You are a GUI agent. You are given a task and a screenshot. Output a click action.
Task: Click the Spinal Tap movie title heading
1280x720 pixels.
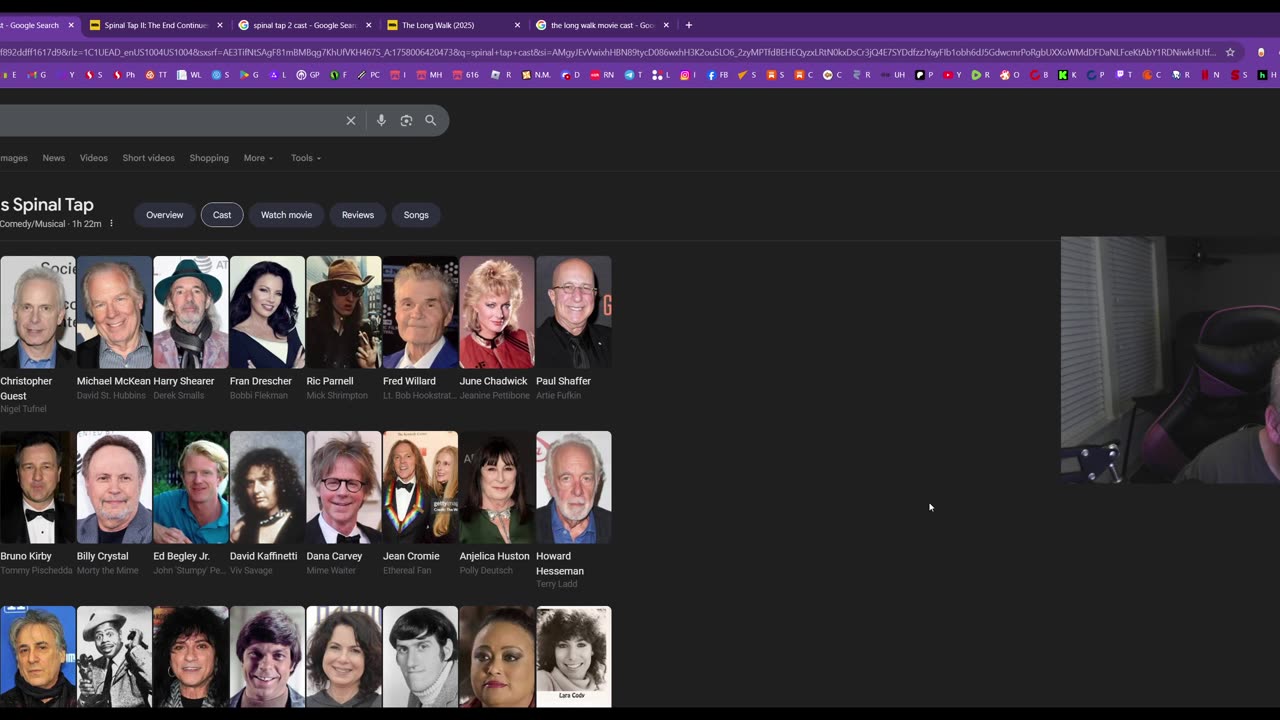tap(47, 205)
